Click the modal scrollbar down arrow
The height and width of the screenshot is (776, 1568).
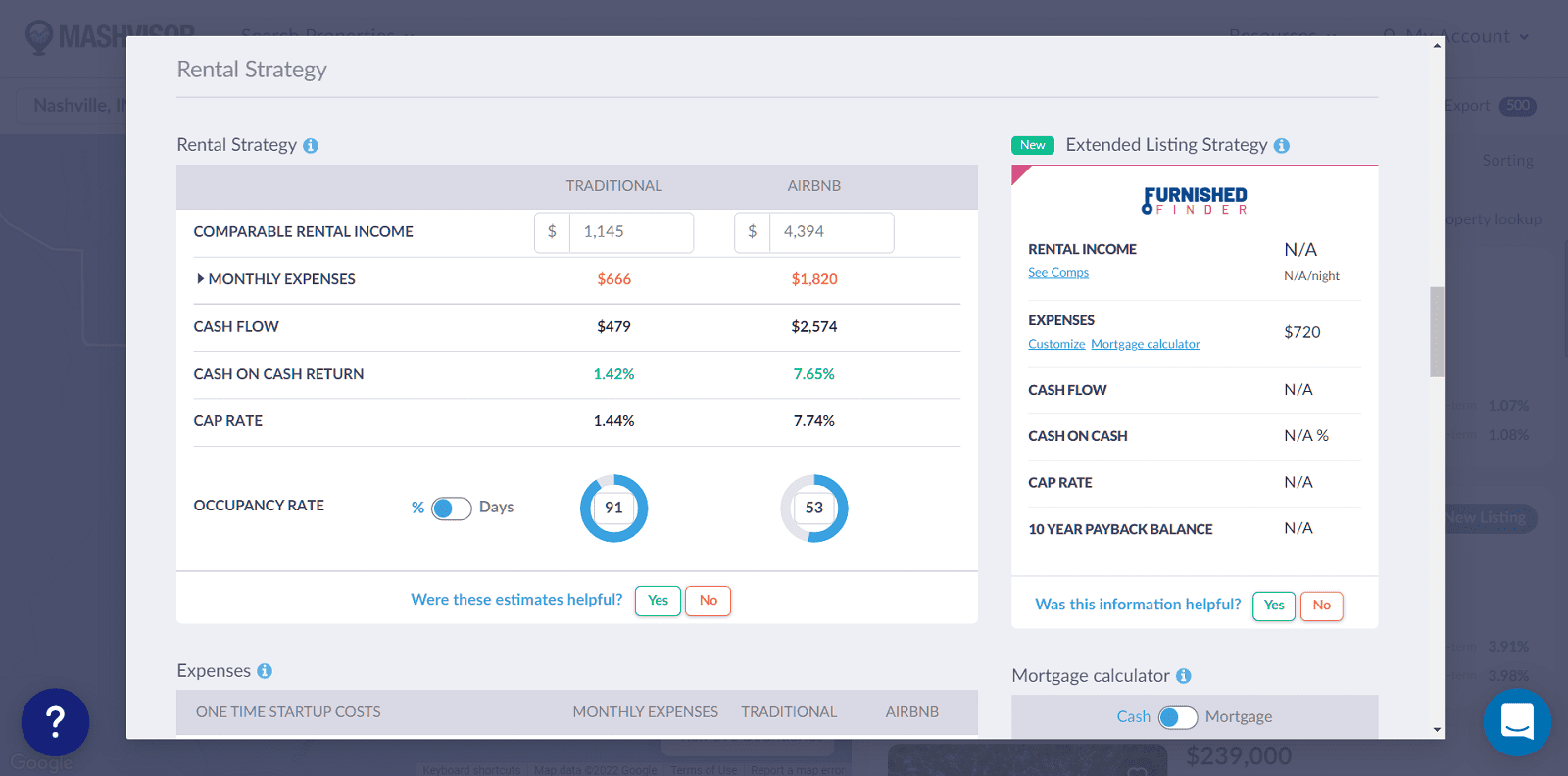[x=1437, y=729]
